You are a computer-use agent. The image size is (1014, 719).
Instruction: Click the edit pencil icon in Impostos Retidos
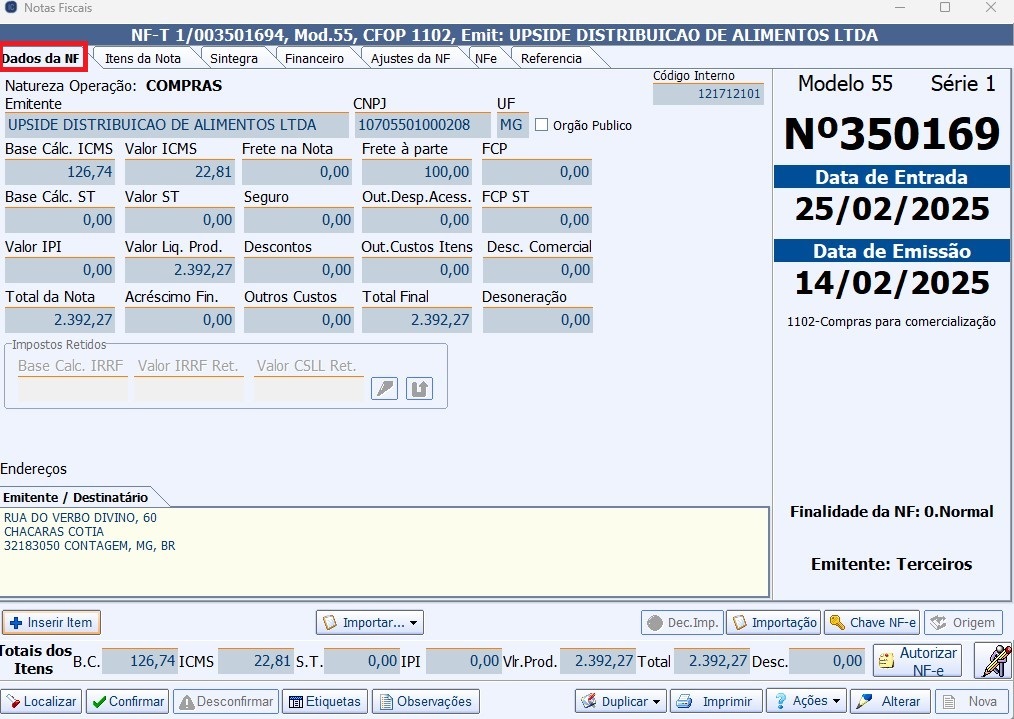[384, 389]
